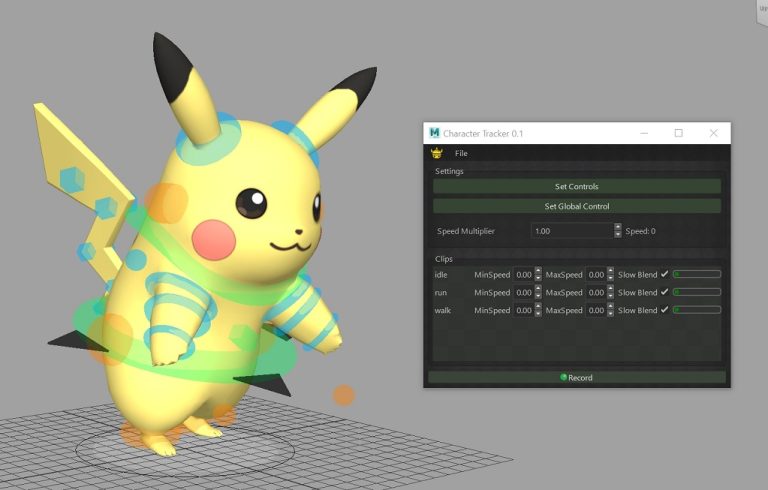
Task: Click the "Speed Multiplier" label
Action: click(x=466, y=231)
